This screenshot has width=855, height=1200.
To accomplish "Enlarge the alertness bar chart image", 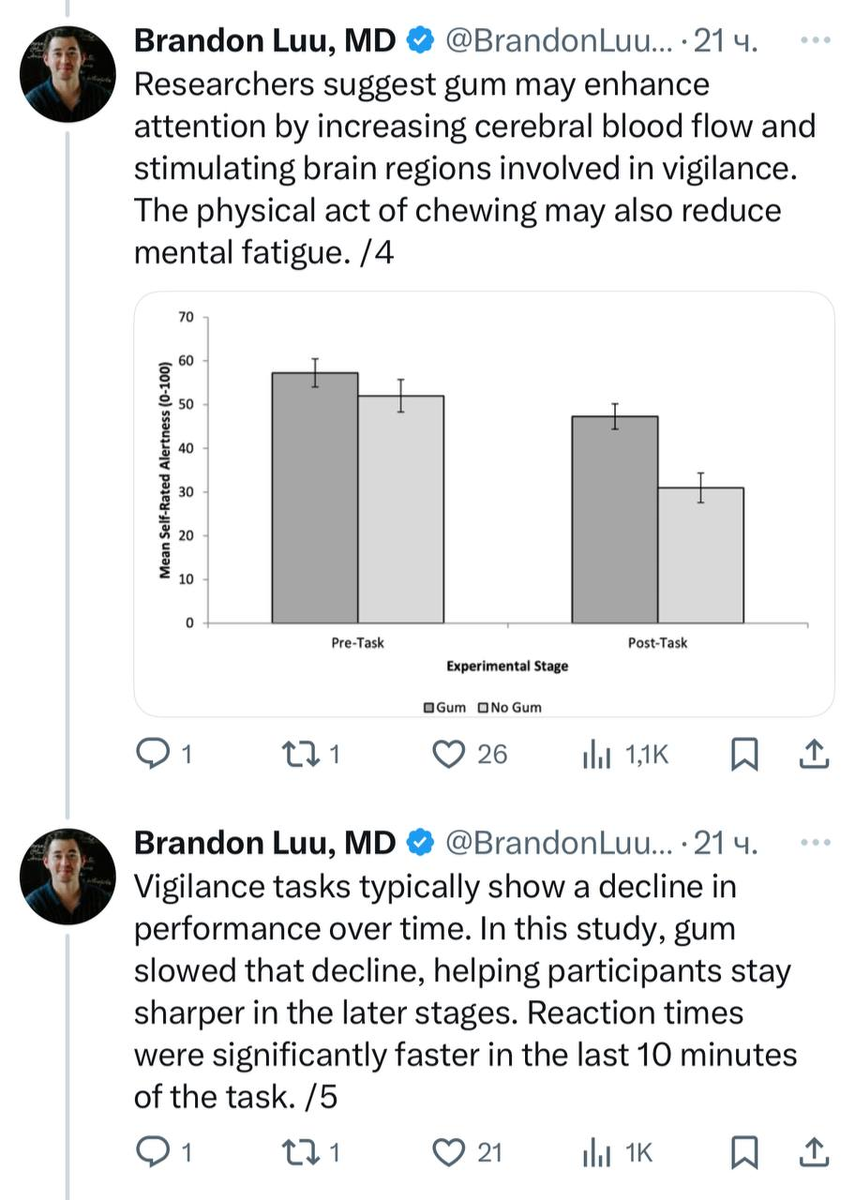I will click(x=484, y=505).
